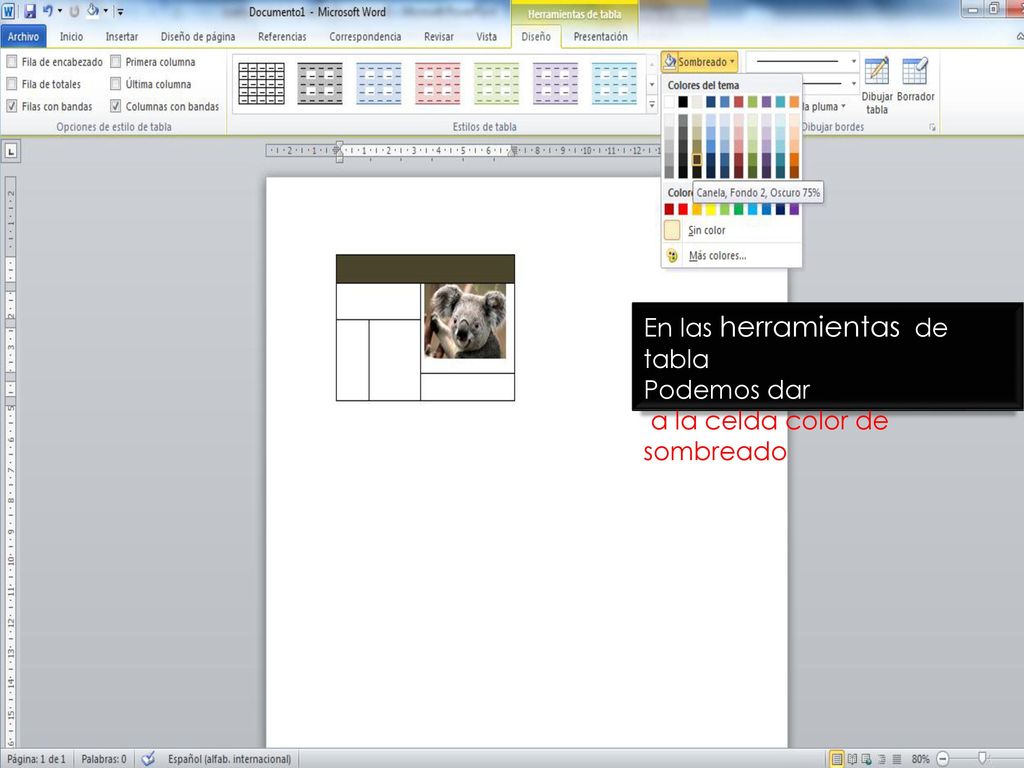The width and height of the screenshot is (1024, 768).
Task: Switch to the Correspondencia tab
Action: [x=365, y=37]
